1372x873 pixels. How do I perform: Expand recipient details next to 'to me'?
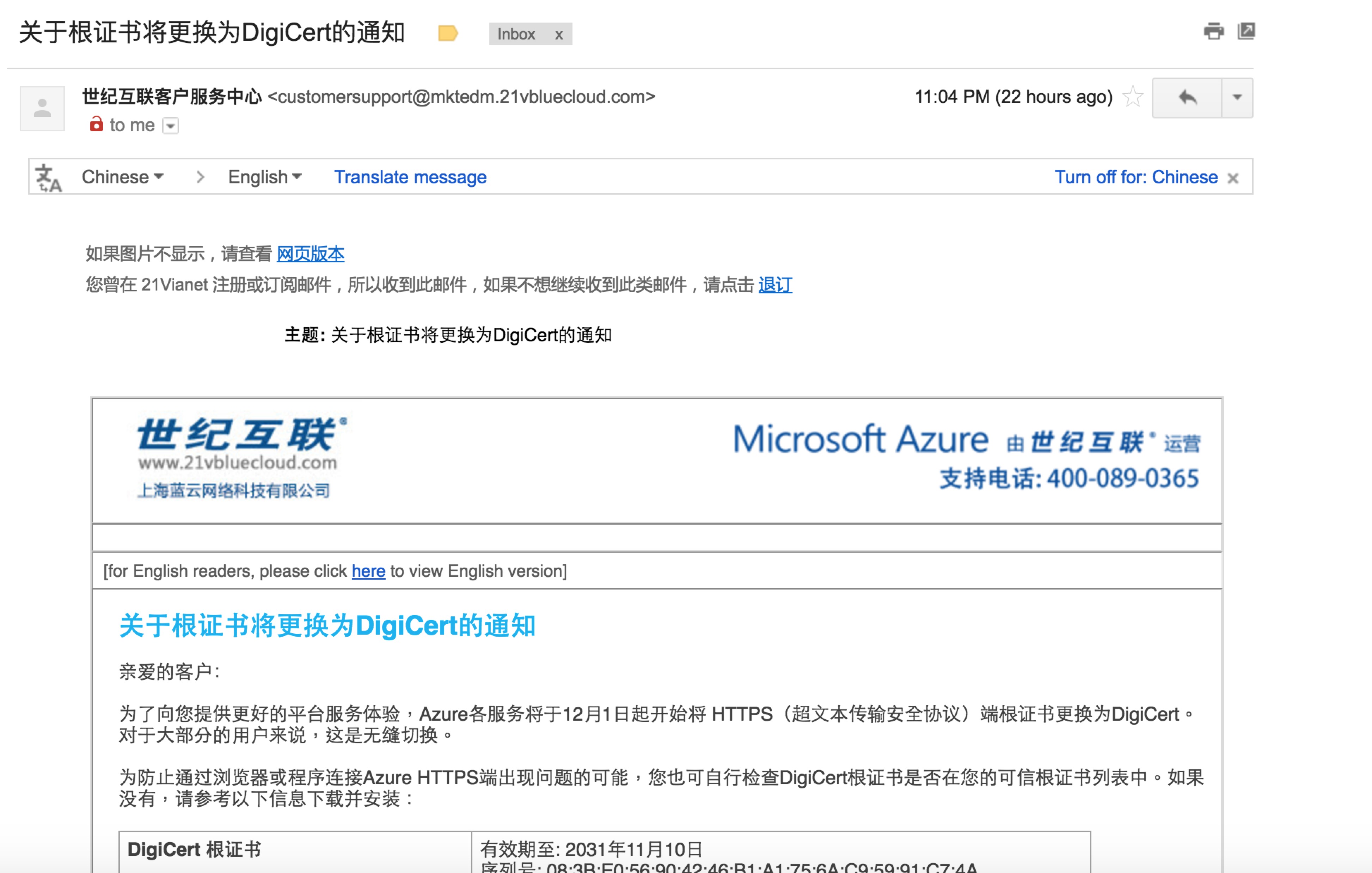(170, 126)
